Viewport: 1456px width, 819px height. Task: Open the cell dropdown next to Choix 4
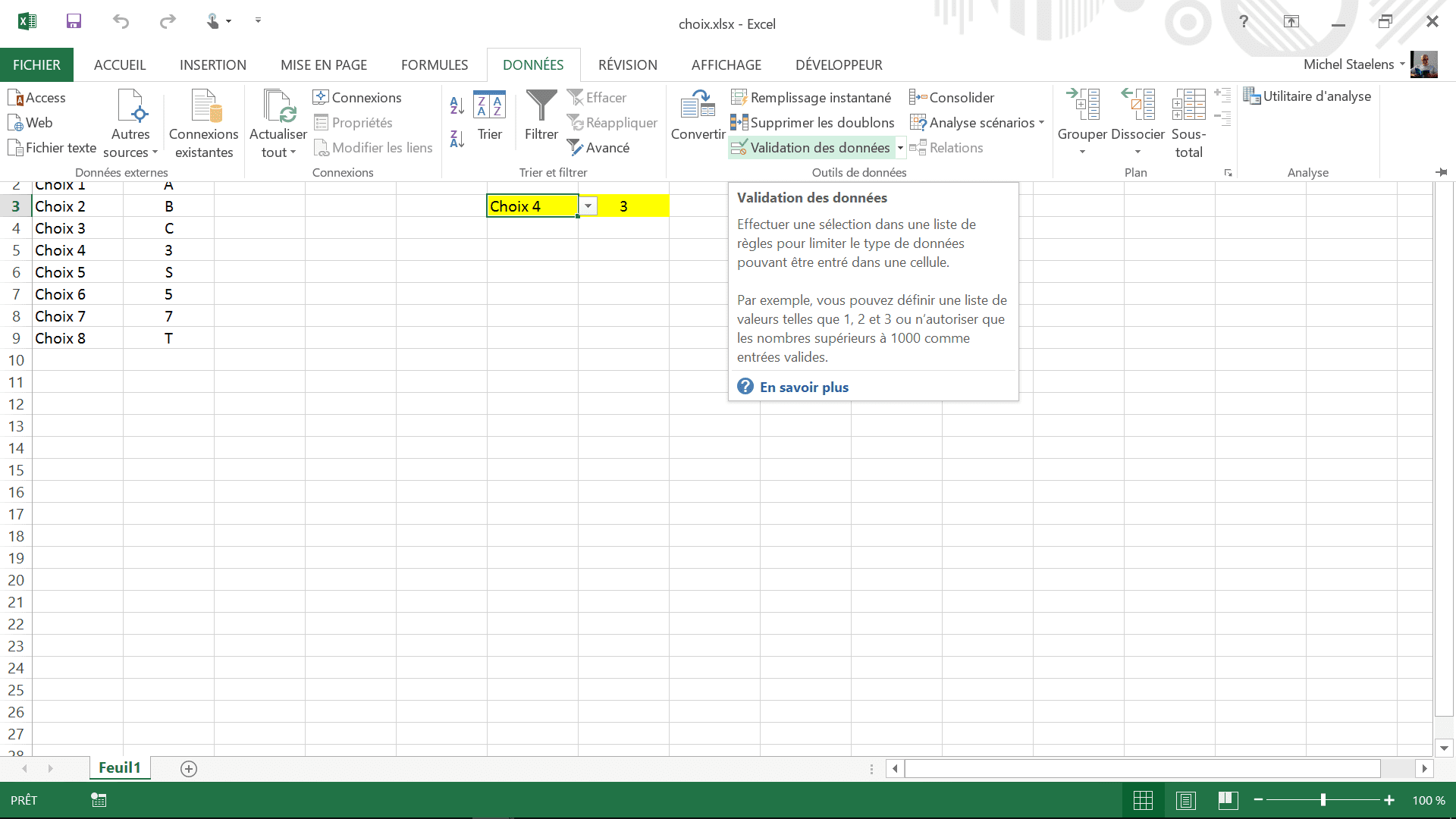pyautogui.click(x=588, y=206)
